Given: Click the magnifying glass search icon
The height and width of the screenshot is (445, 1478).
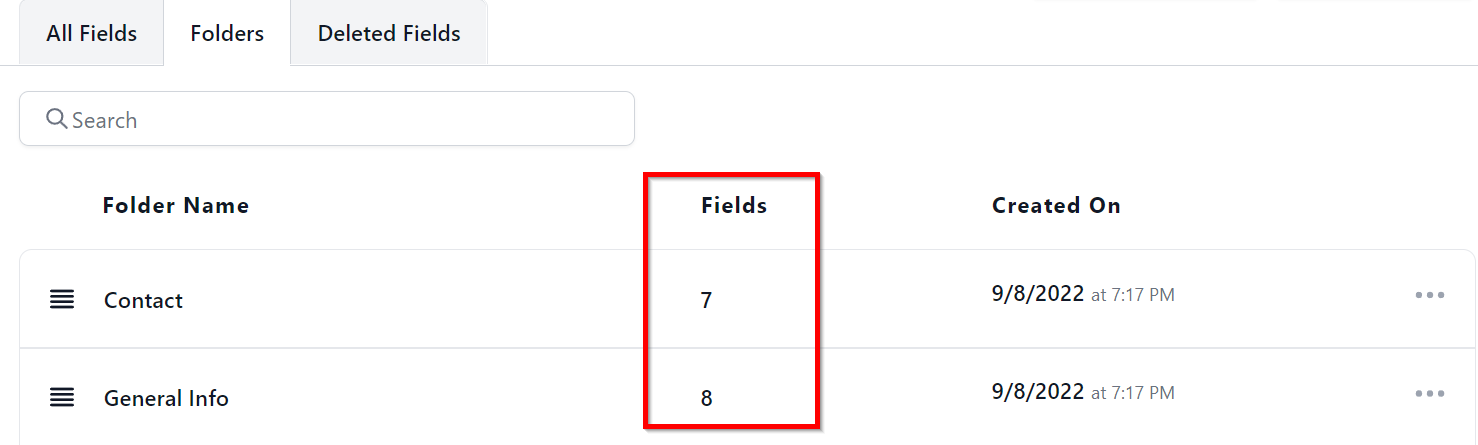Looking at the screenshot, I should 57,120.
